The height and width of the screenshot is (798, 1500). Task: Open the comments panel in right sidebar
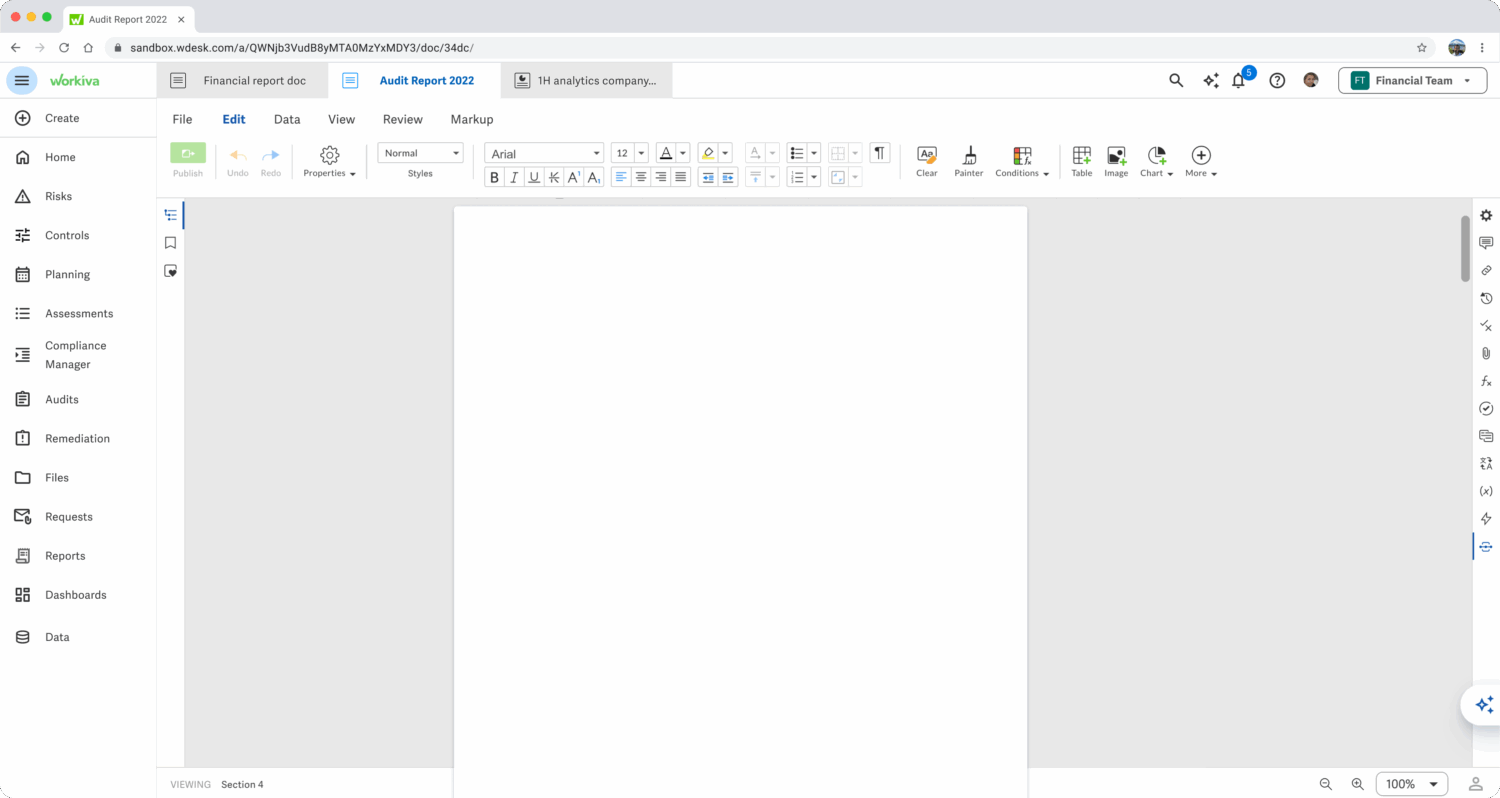coord(1486,243)
